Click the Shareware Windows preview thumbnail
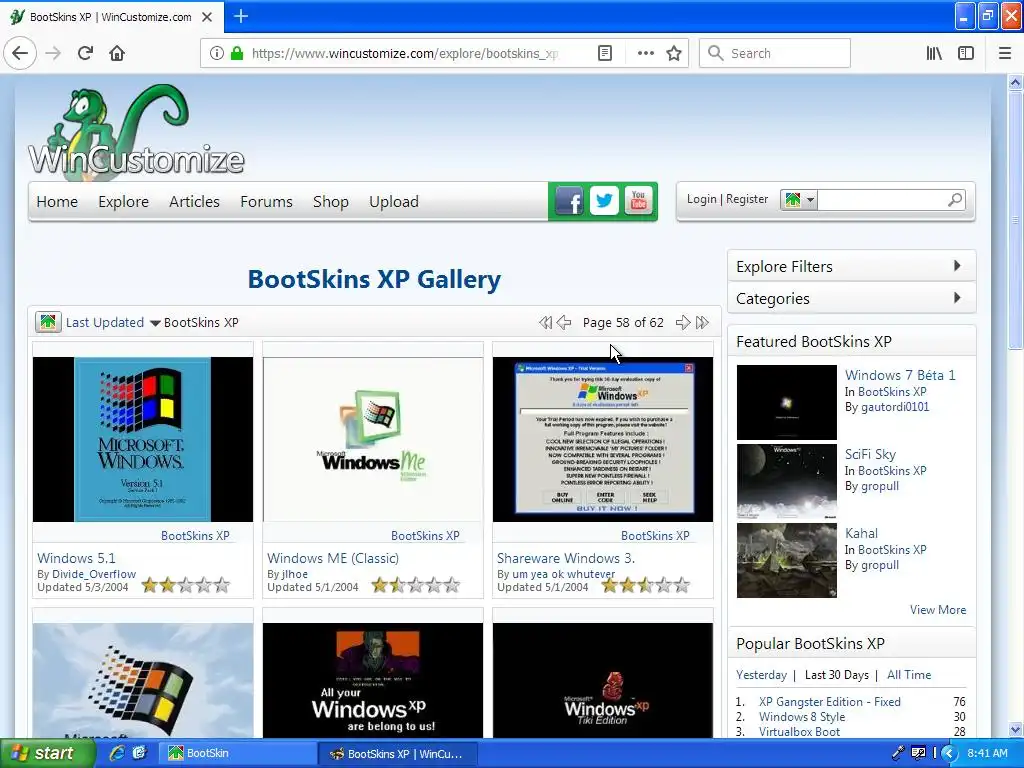This screenshot has width=1024, height=768. pyautogui.click(x=603, y=439)
